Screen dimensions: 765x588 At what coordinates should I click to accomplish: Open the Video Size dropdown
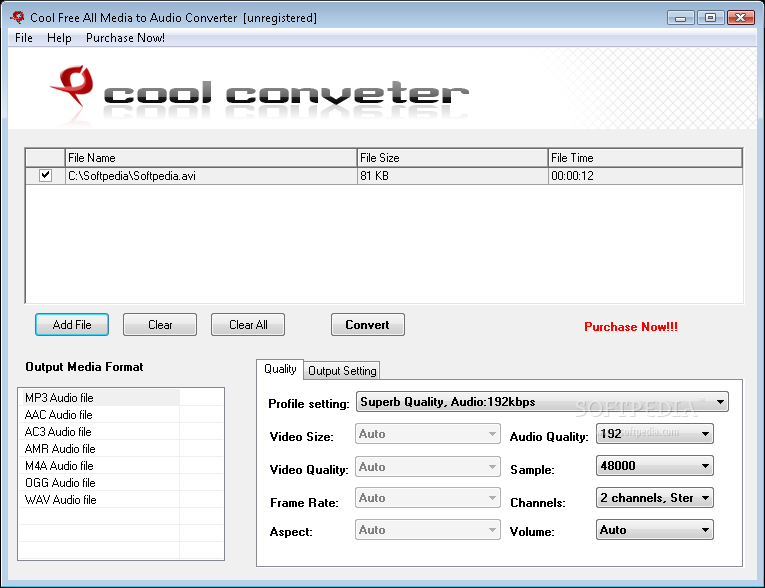pos(428,434)
